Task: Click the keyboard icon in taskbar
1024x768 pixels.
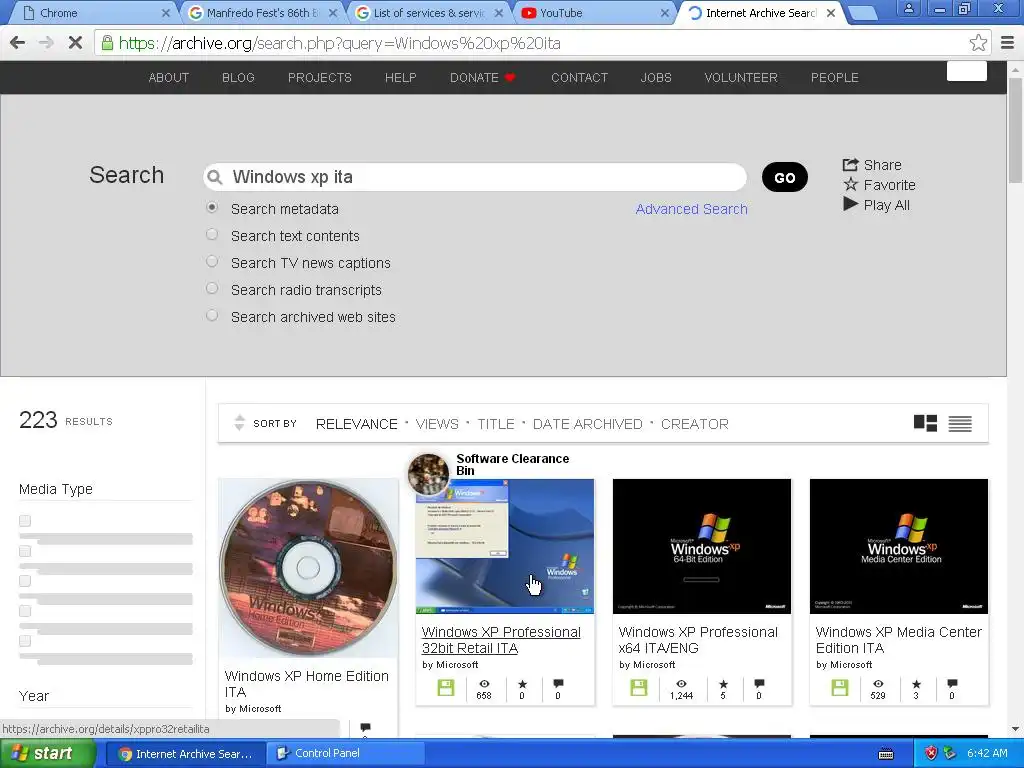Action: (x=886, y=754)
